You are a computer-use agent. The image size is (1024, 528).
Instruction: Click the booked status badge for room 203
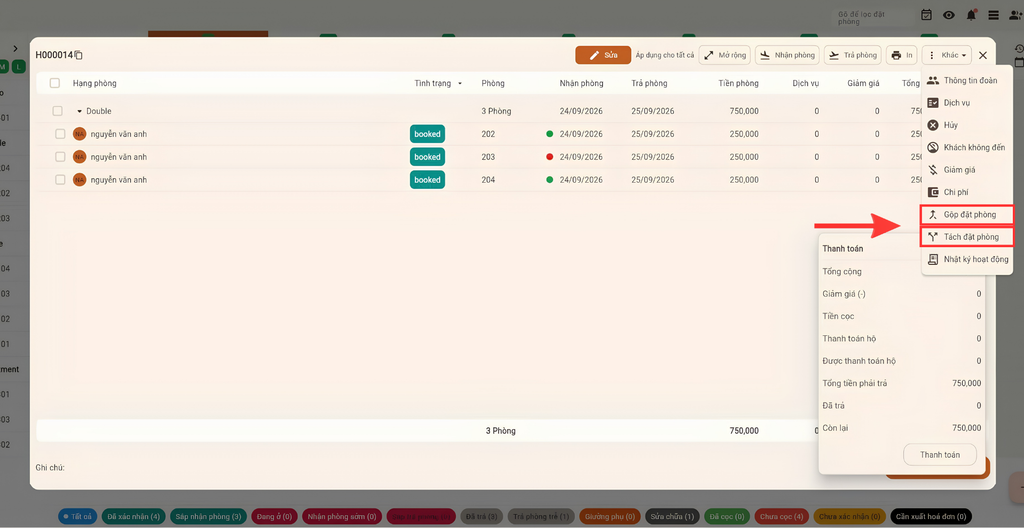coord(427,157)
